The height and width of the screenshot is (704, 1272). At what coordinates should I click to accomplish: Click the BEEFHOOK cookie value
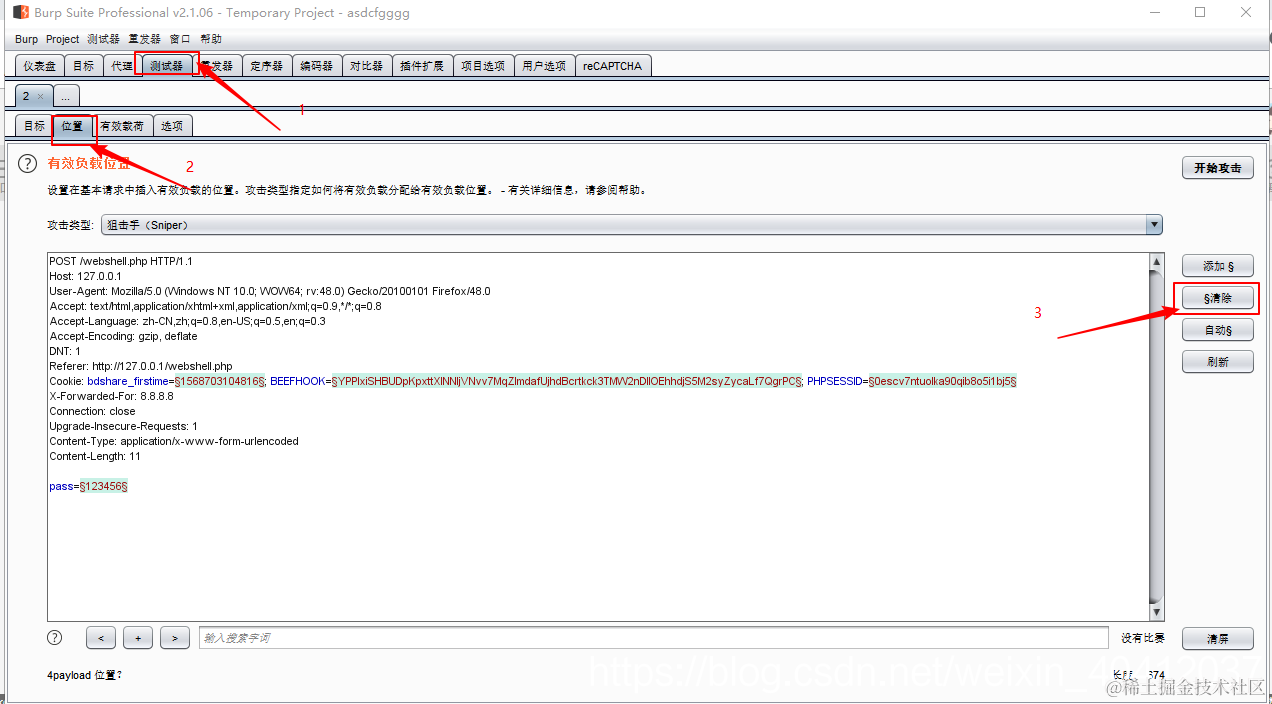[x=567, y=381]
